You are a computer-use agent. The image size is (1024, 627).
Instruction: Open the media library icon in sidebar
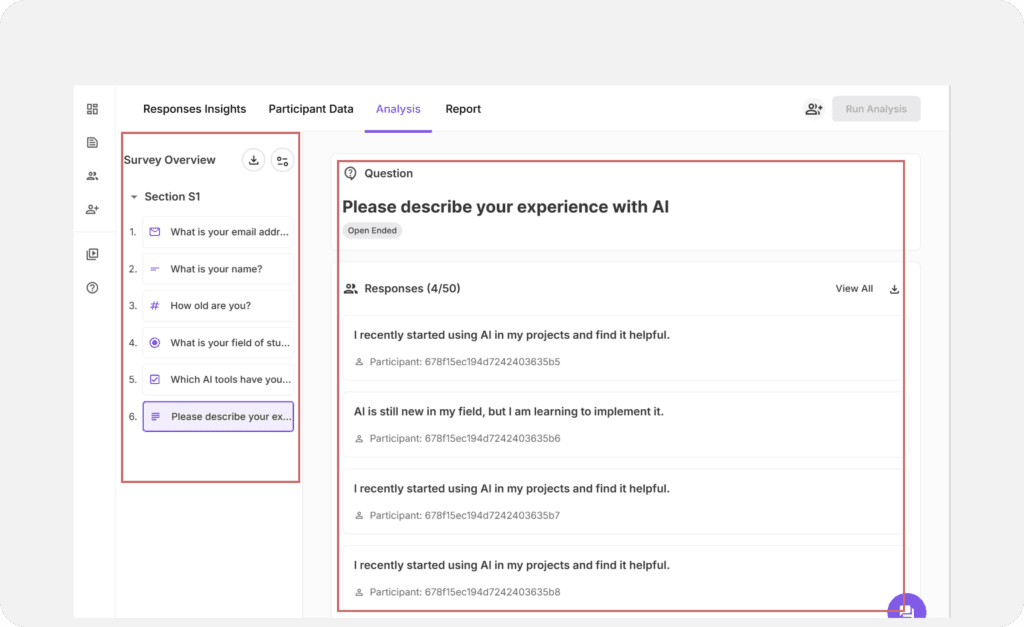92,254
